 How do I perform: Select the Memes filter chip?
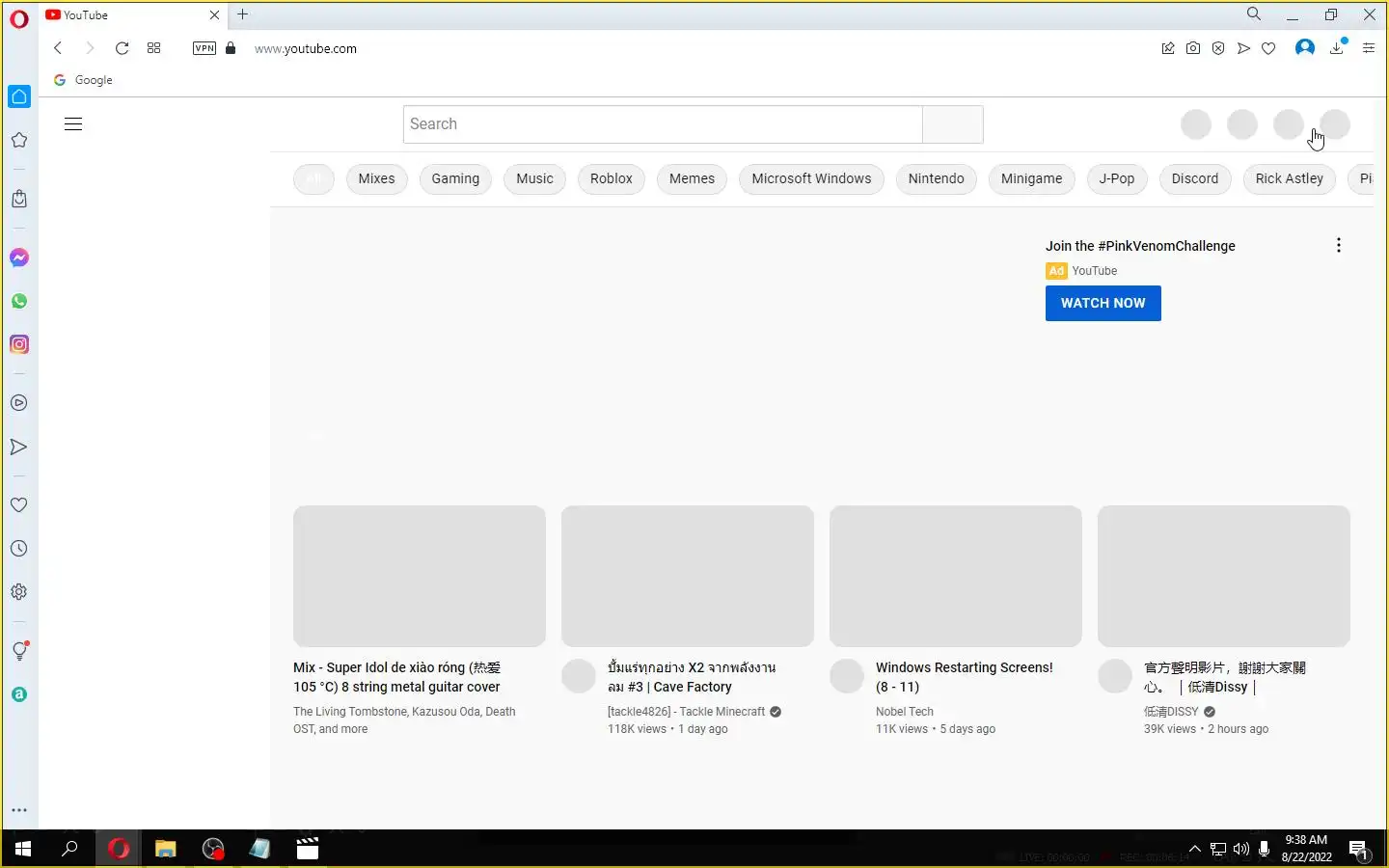(x=693, y=178)
